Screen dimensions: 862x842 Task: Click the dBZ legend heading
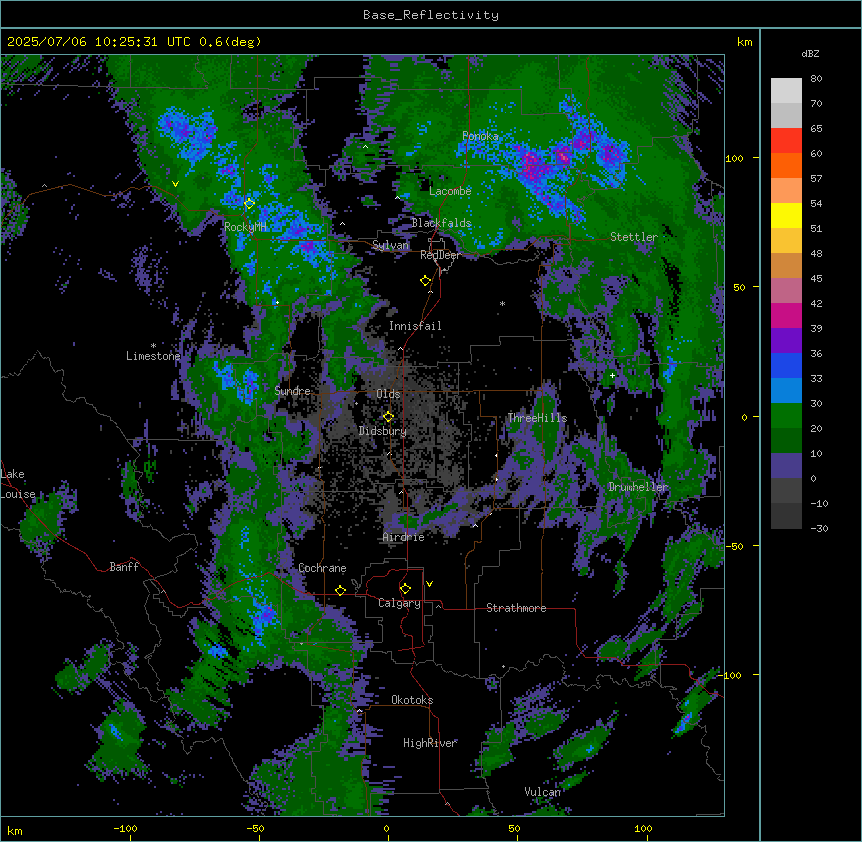(x=810, y=54)
